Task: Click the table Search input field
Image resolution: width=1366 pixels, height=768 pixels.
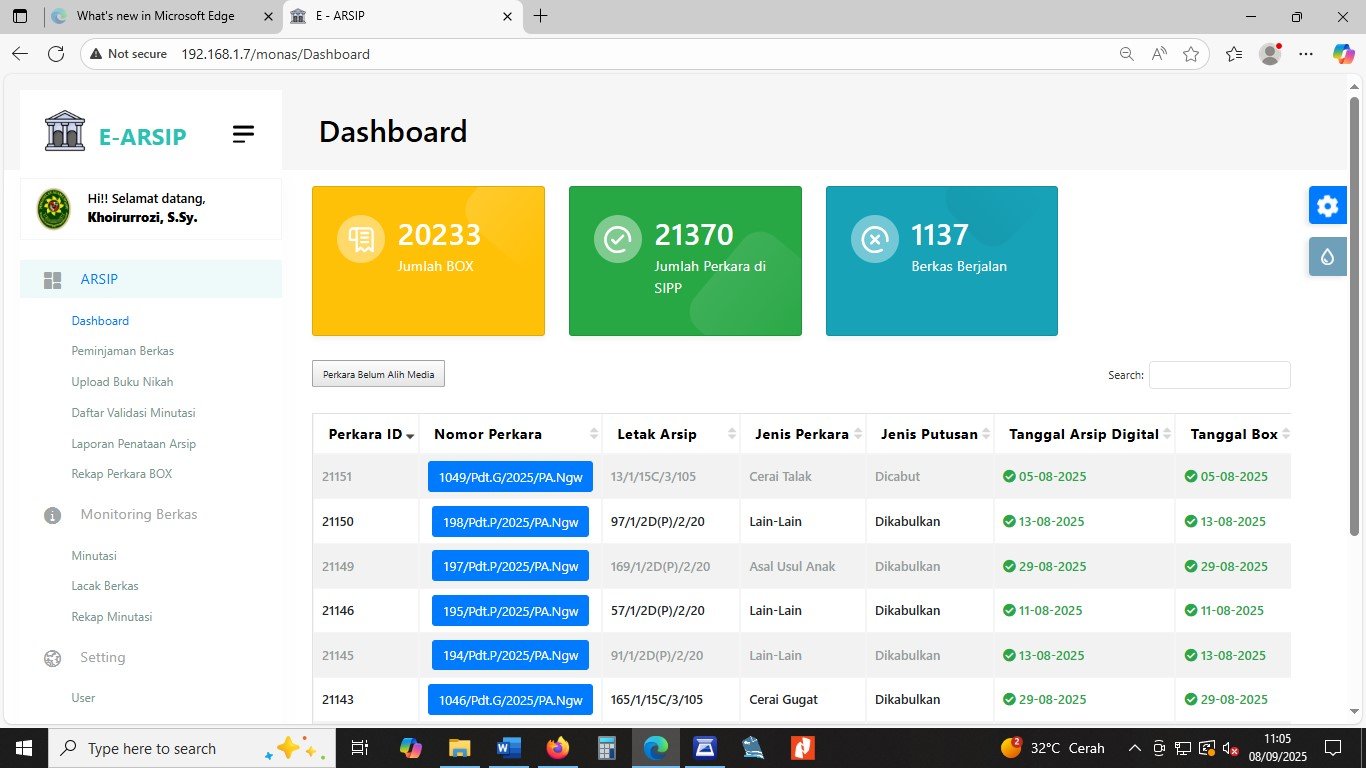Action: [1219, 375]
